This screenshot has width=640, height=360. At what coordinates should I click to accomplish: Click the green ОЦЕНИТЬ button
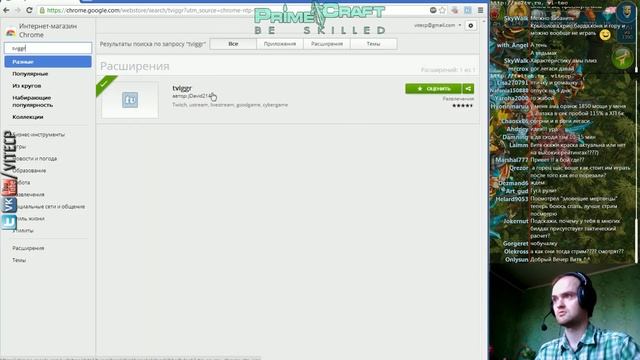pos(433,89)
